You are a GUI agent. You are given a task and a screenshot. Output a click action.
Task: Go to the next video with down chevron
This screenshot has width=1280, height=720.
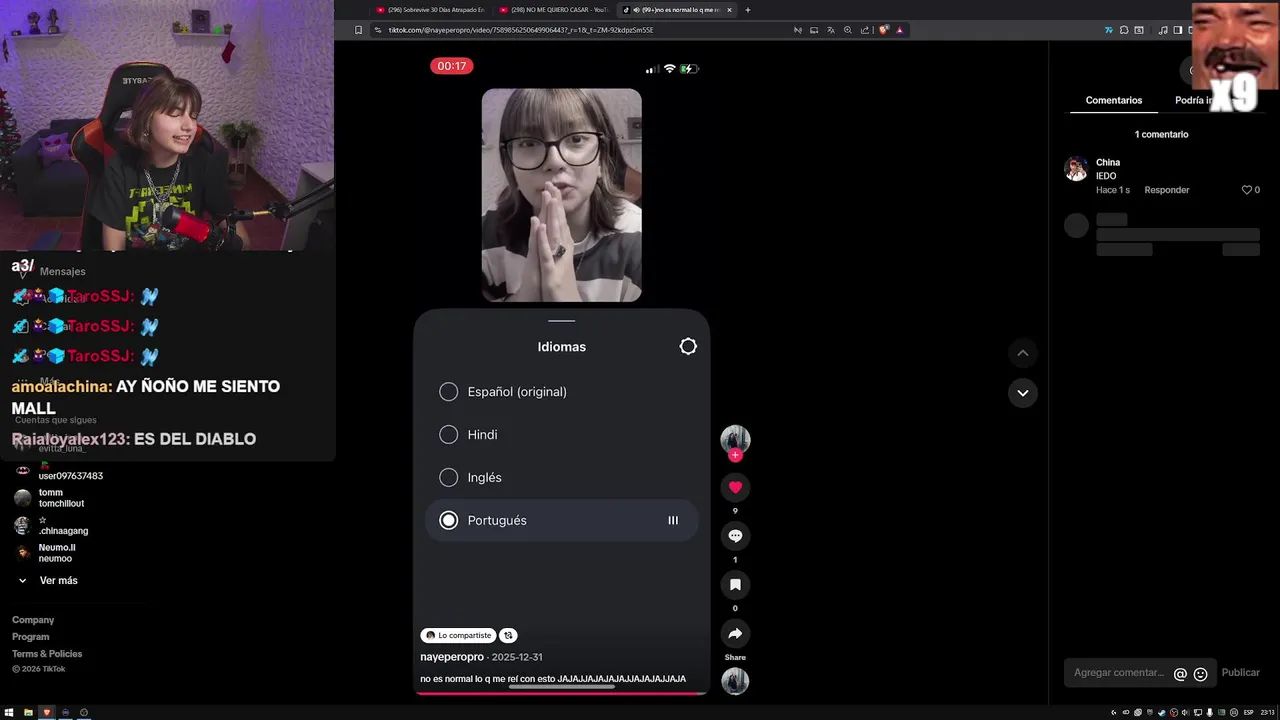coord(1022,393)
